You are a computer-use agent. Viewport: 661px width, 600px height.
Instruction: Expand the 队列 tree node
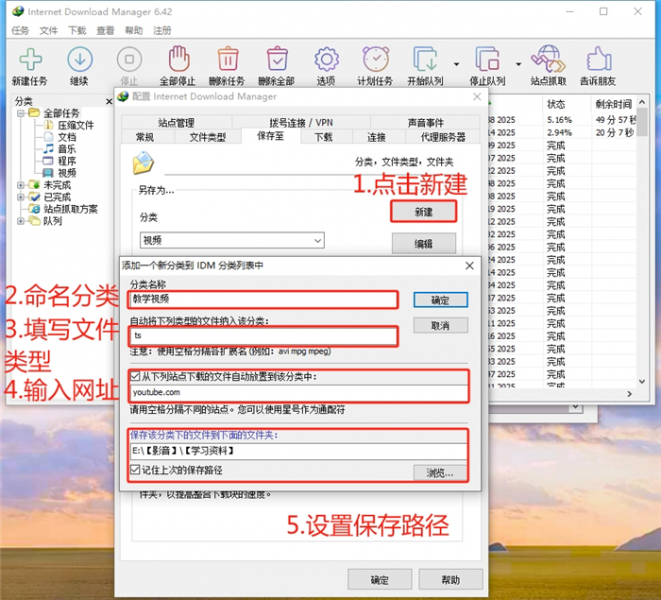point(20,221)
